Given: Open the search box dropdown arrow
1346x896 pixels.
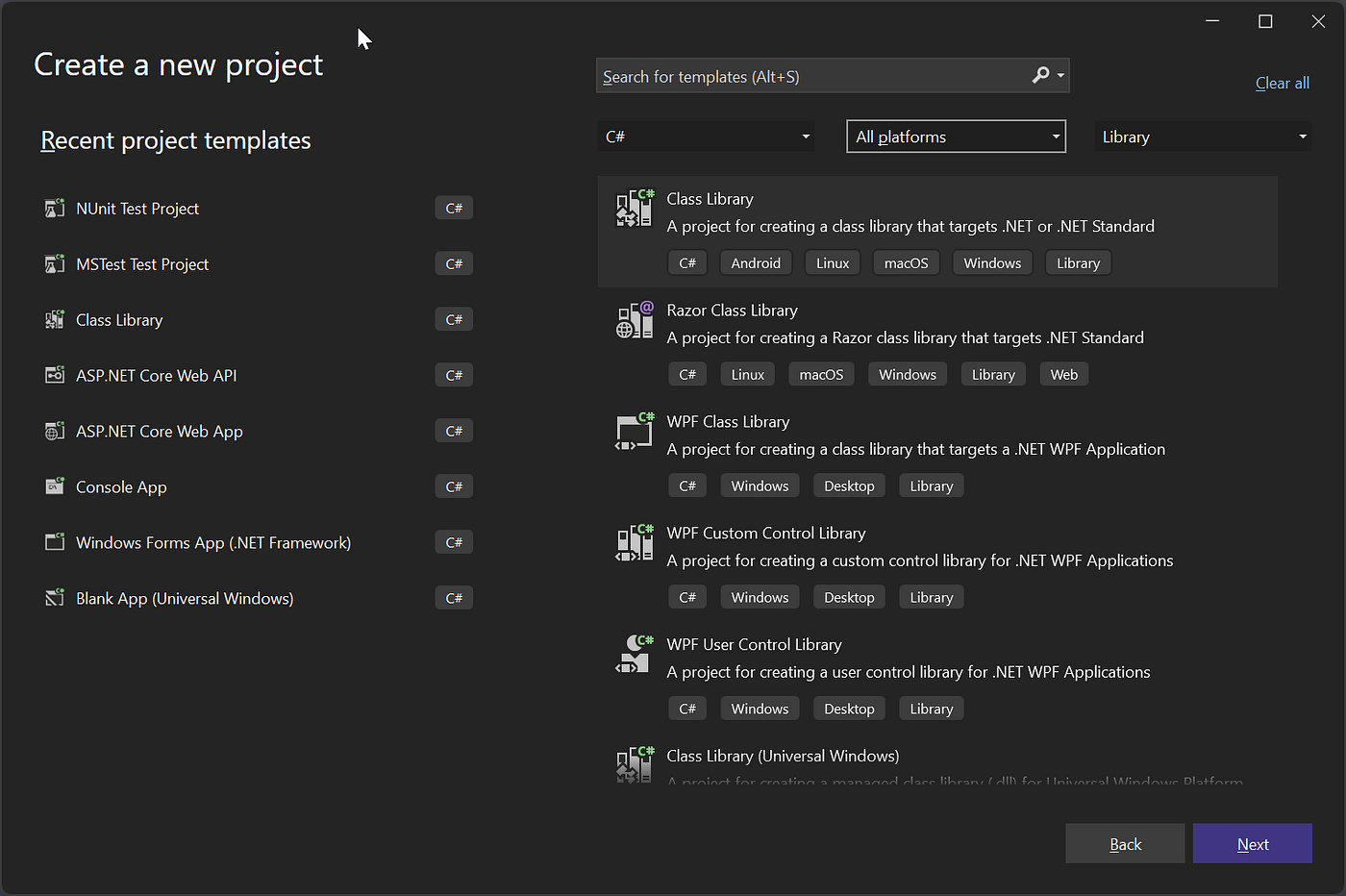Looking at the screenshot, I should pos(1060,75).
